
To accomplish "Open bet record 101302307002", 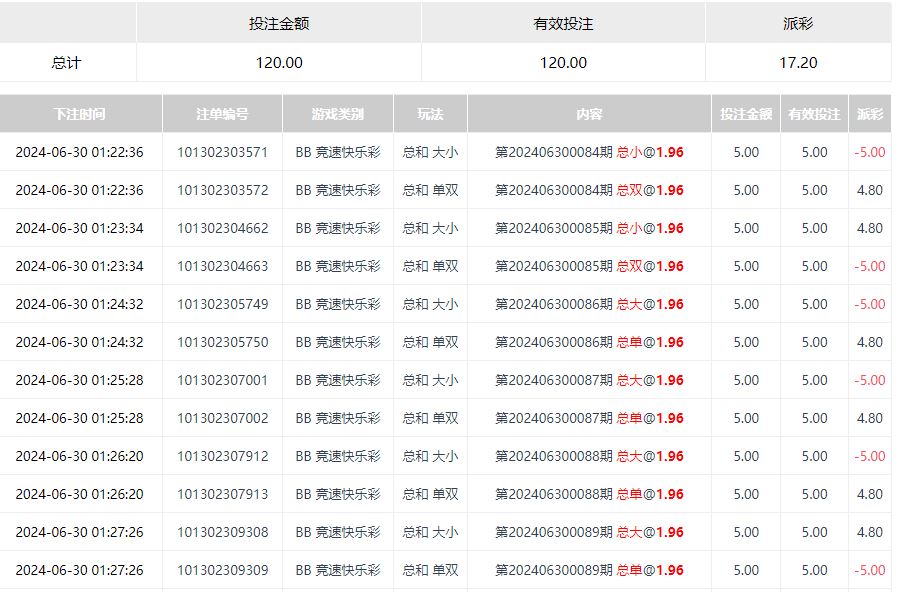I will [x=222, y=418].
